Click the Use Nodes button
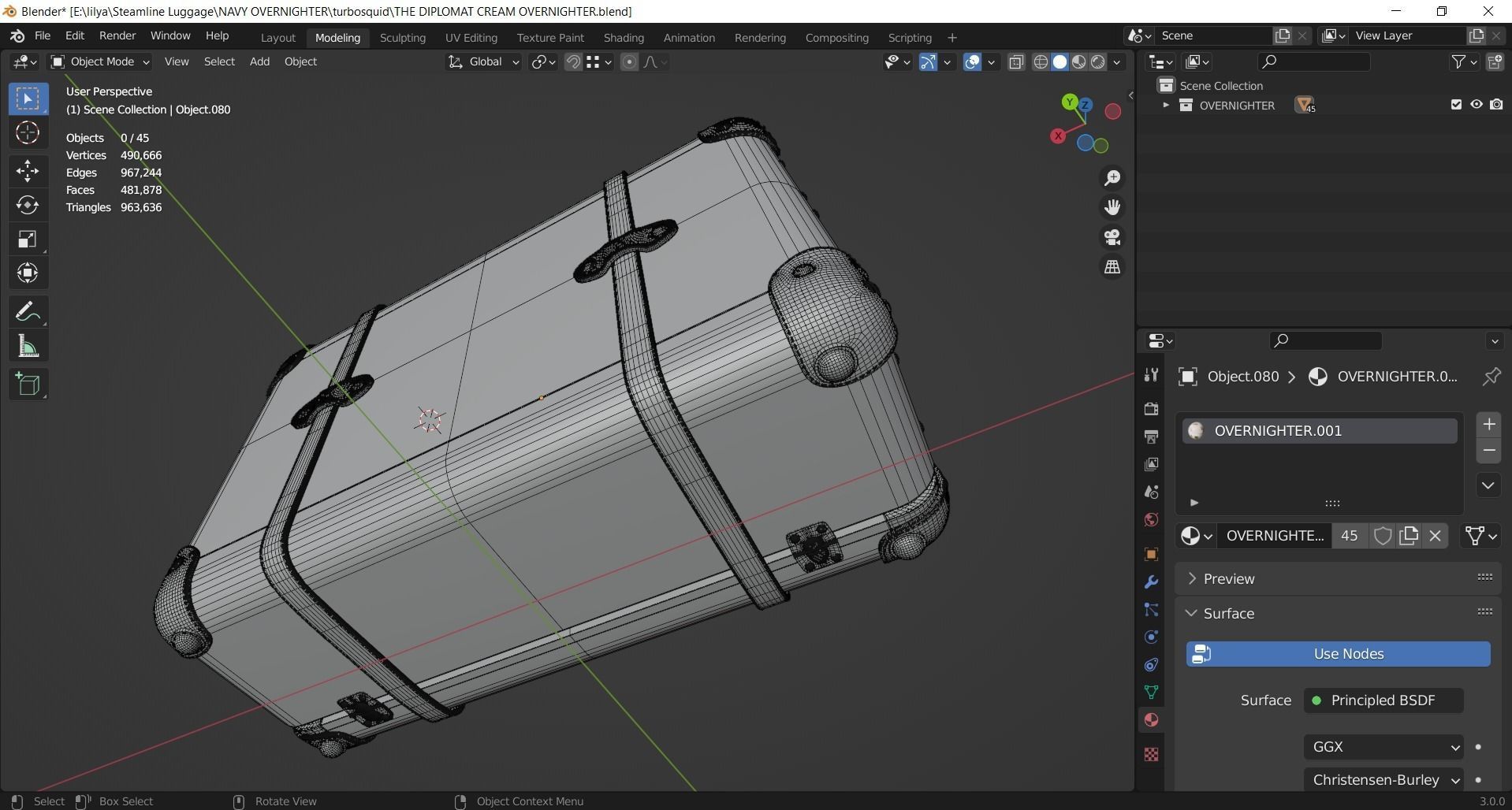This screenshot has height=810, width=1512. [1338, 654]
